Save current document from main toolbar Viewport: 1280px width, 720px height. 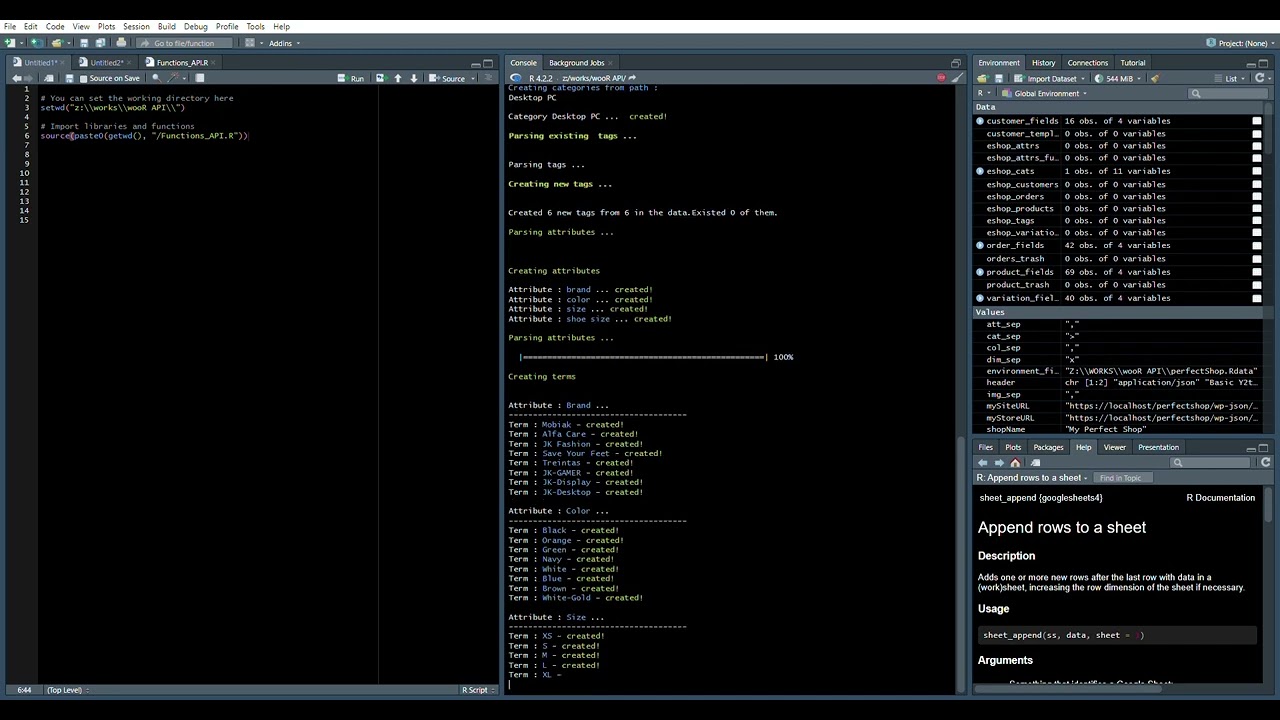click(x=84, y=43)
